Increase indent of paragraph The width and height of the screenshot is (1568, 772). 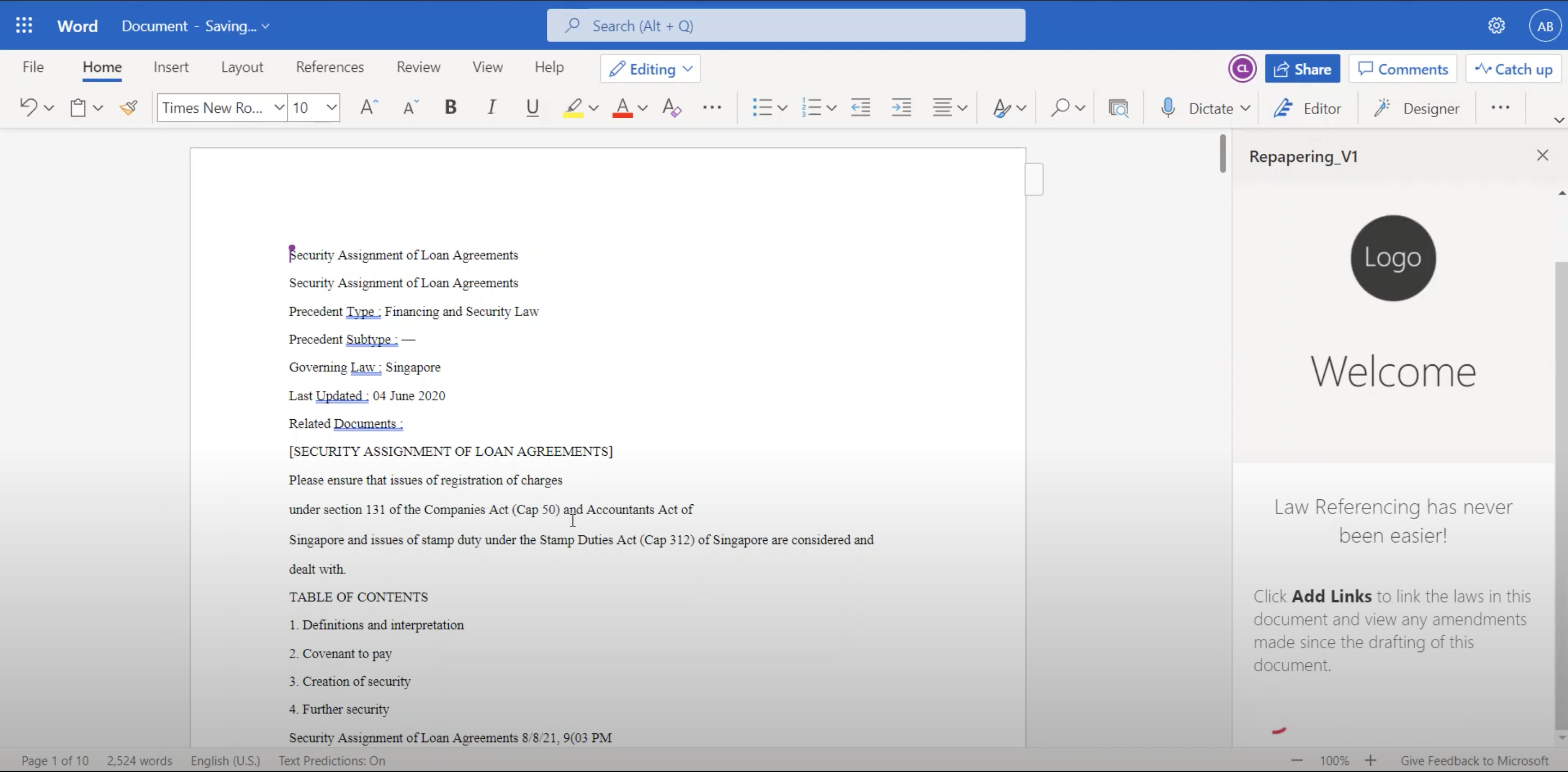(901, 108)
